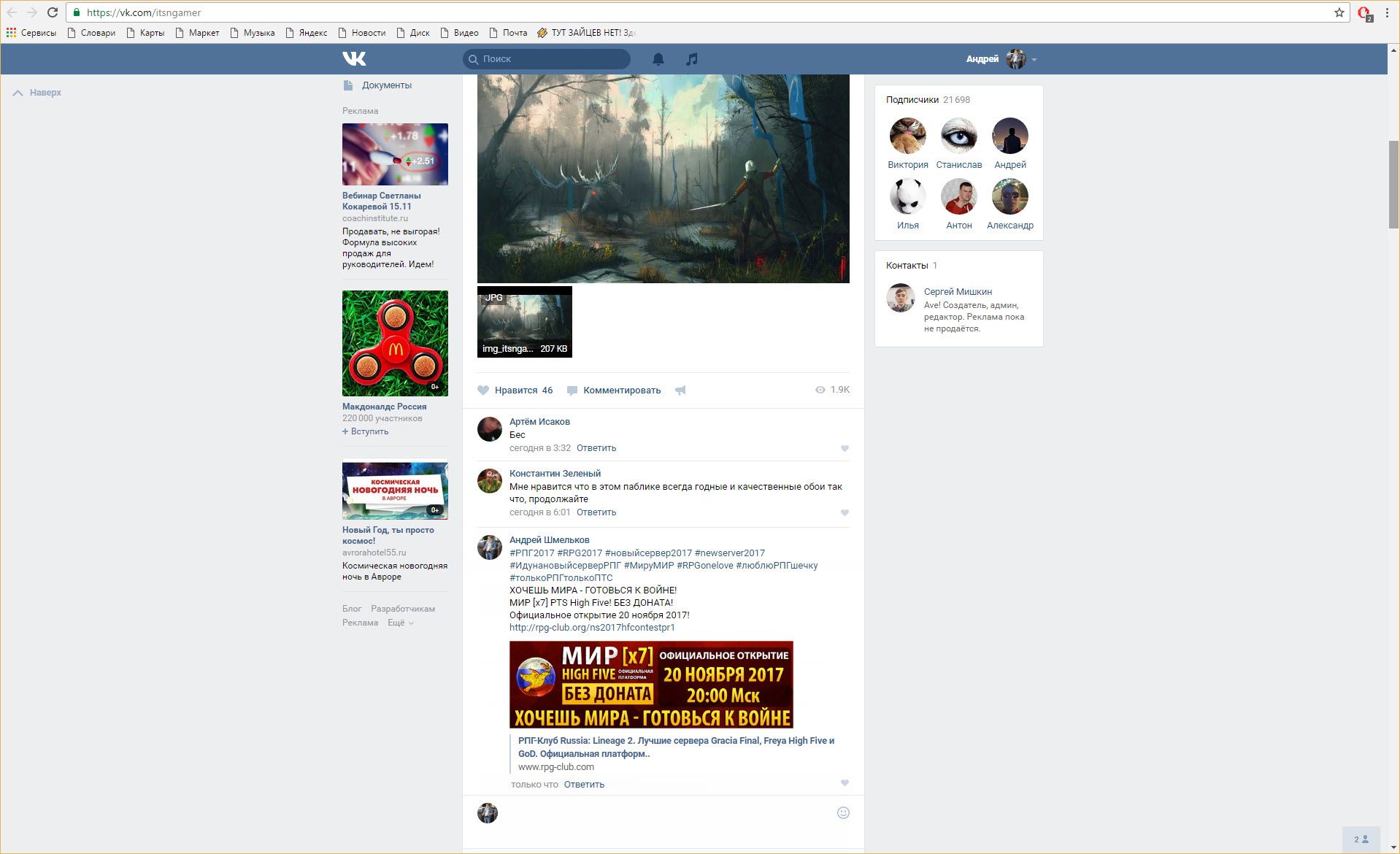Click the share megaphone icon under post
The height and width of the screenshot is (854, 1400).
click(x=680, y=391)
